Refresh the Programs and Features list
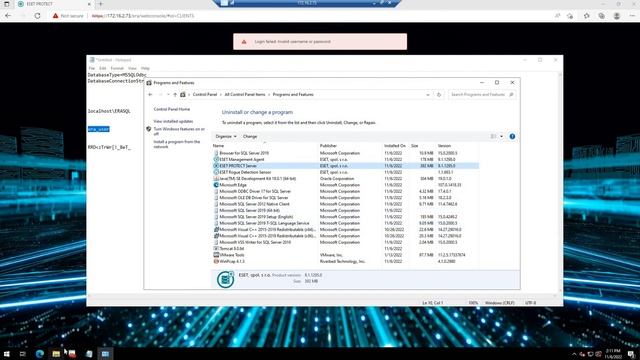This screenshot has width=640, height=360. 439,95
